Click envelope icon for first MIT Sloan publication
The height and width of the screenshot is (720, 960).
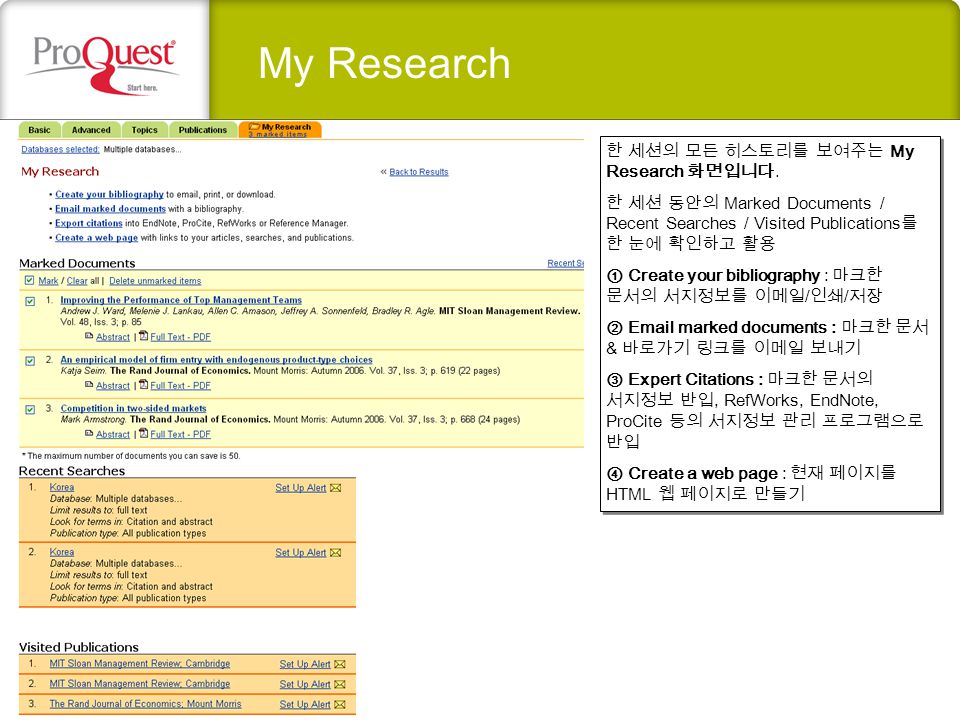[x=340, y=664]
